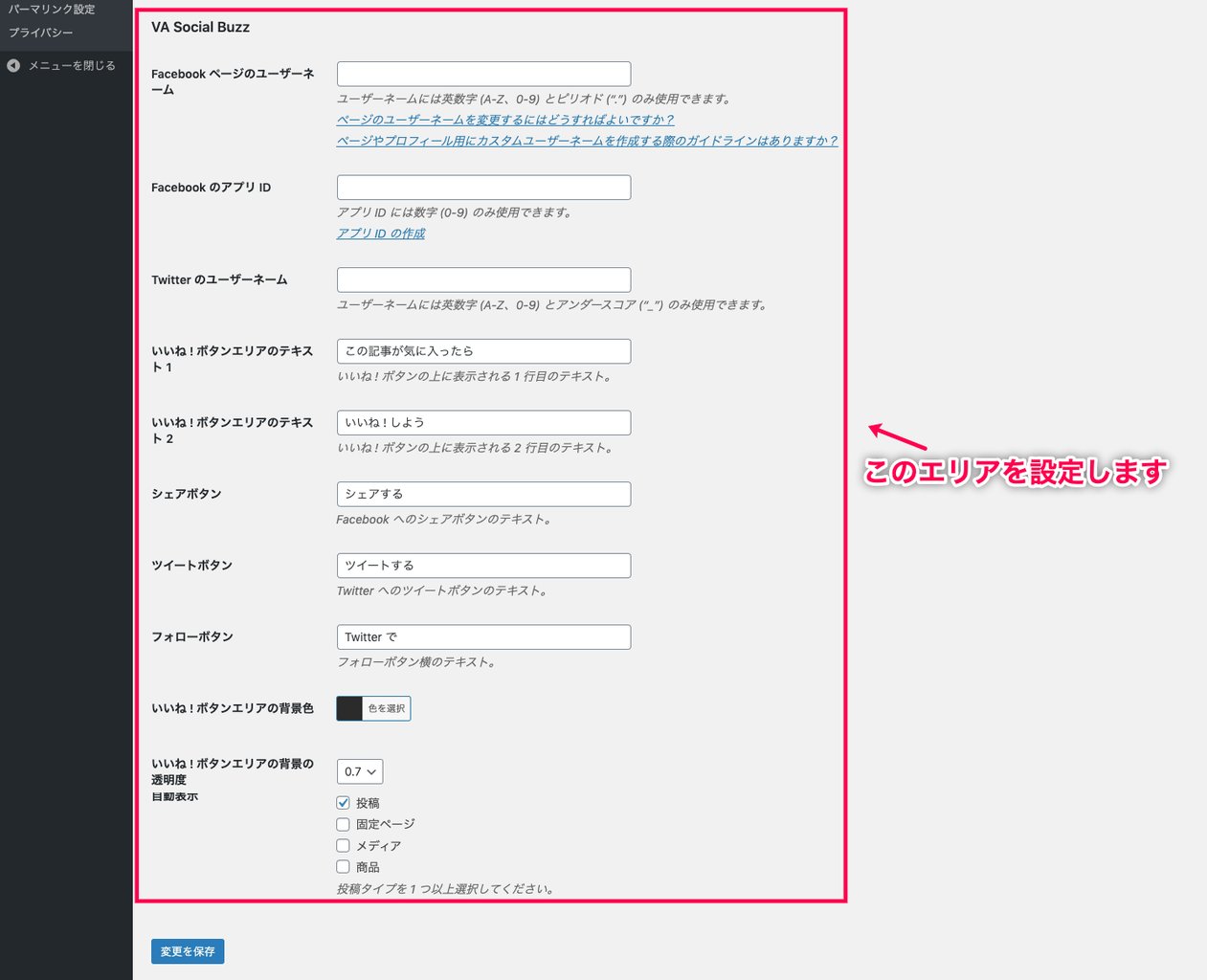
Task: Click the シェアする input field
Action: coord(483,494)
